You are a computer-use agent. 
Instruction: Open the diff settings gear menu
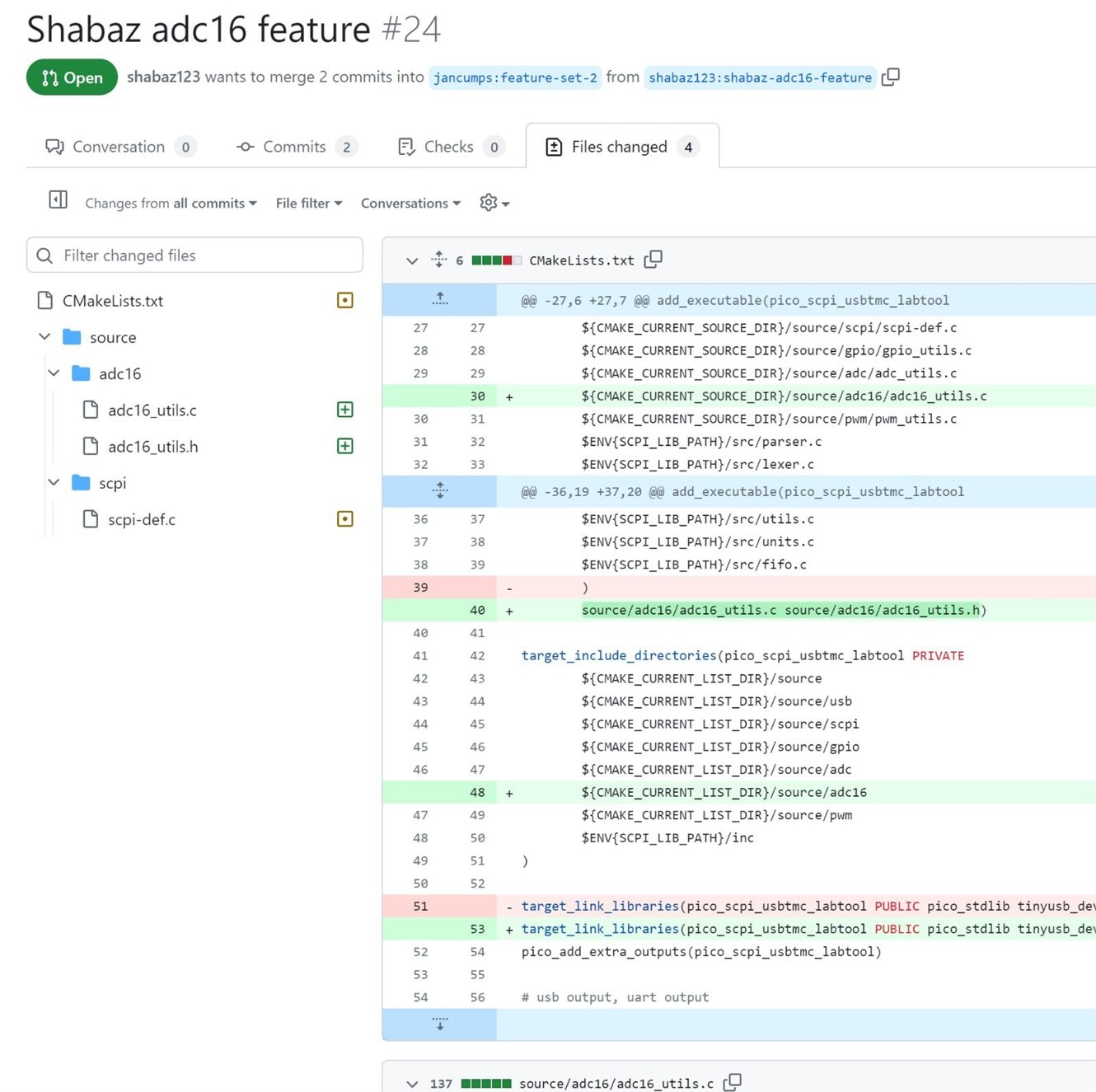pos(494,203)
